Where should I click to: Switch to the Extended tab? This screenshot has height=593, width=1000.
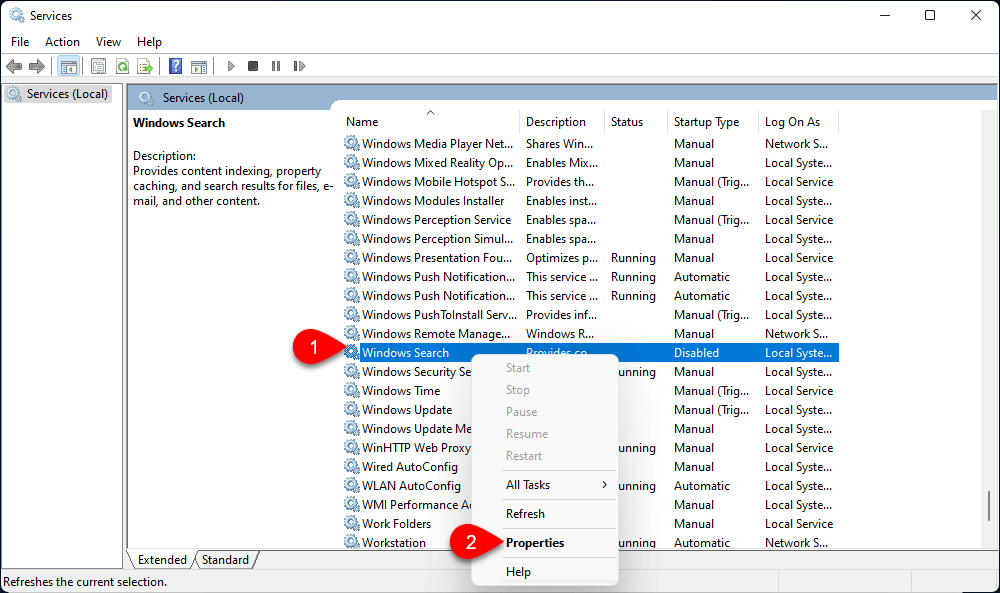click(162, 560)
